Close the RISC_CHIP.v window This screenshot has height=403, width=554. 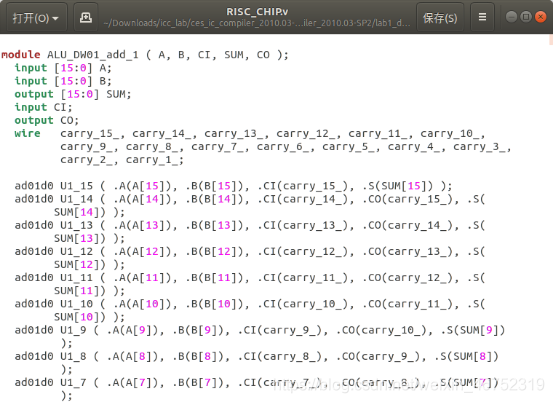point(541,17)
